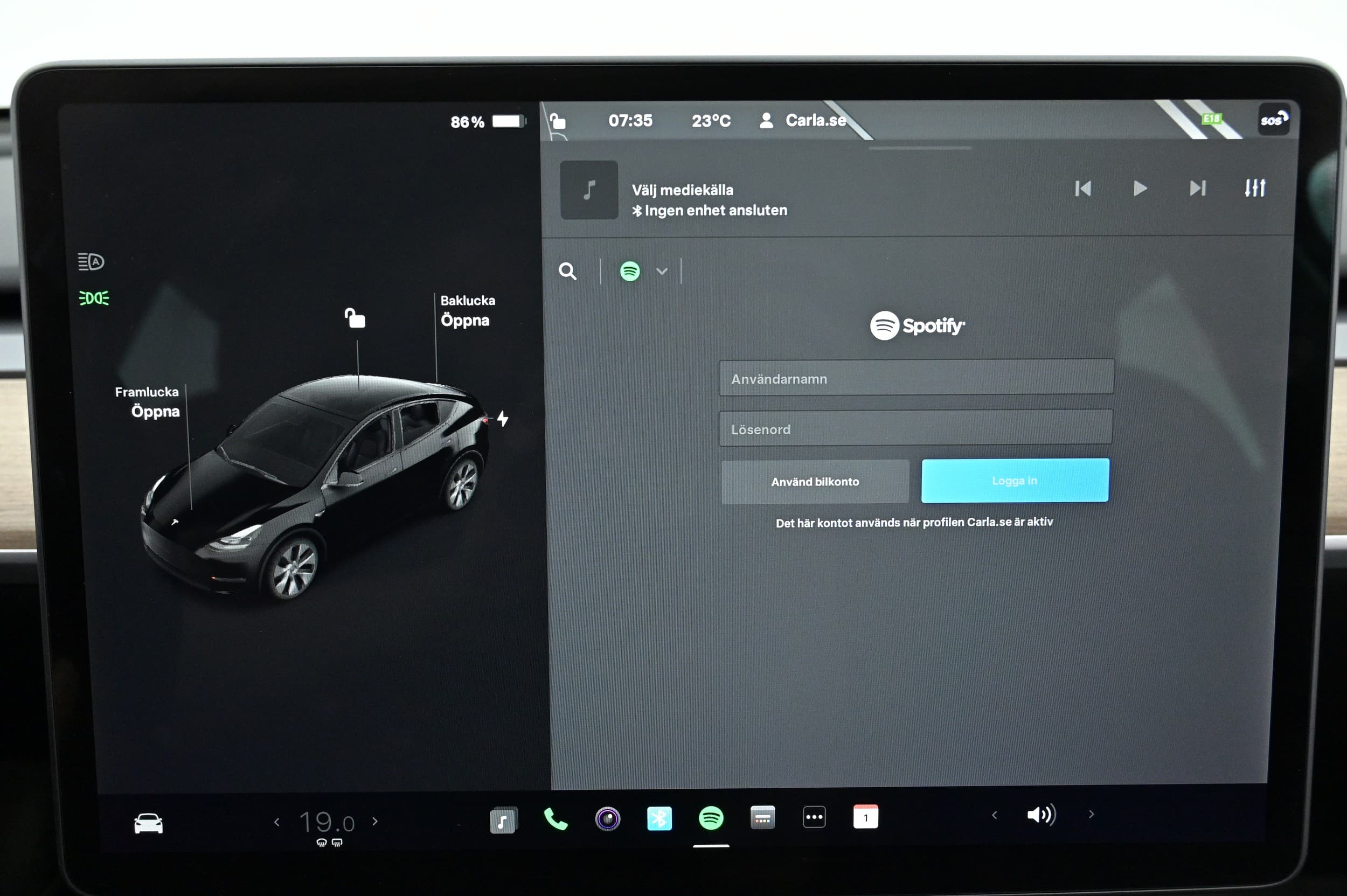Viewport: 1347px width, 896px height.
Task: Tap the 23°C outside temperature
Action: (711, 121)
